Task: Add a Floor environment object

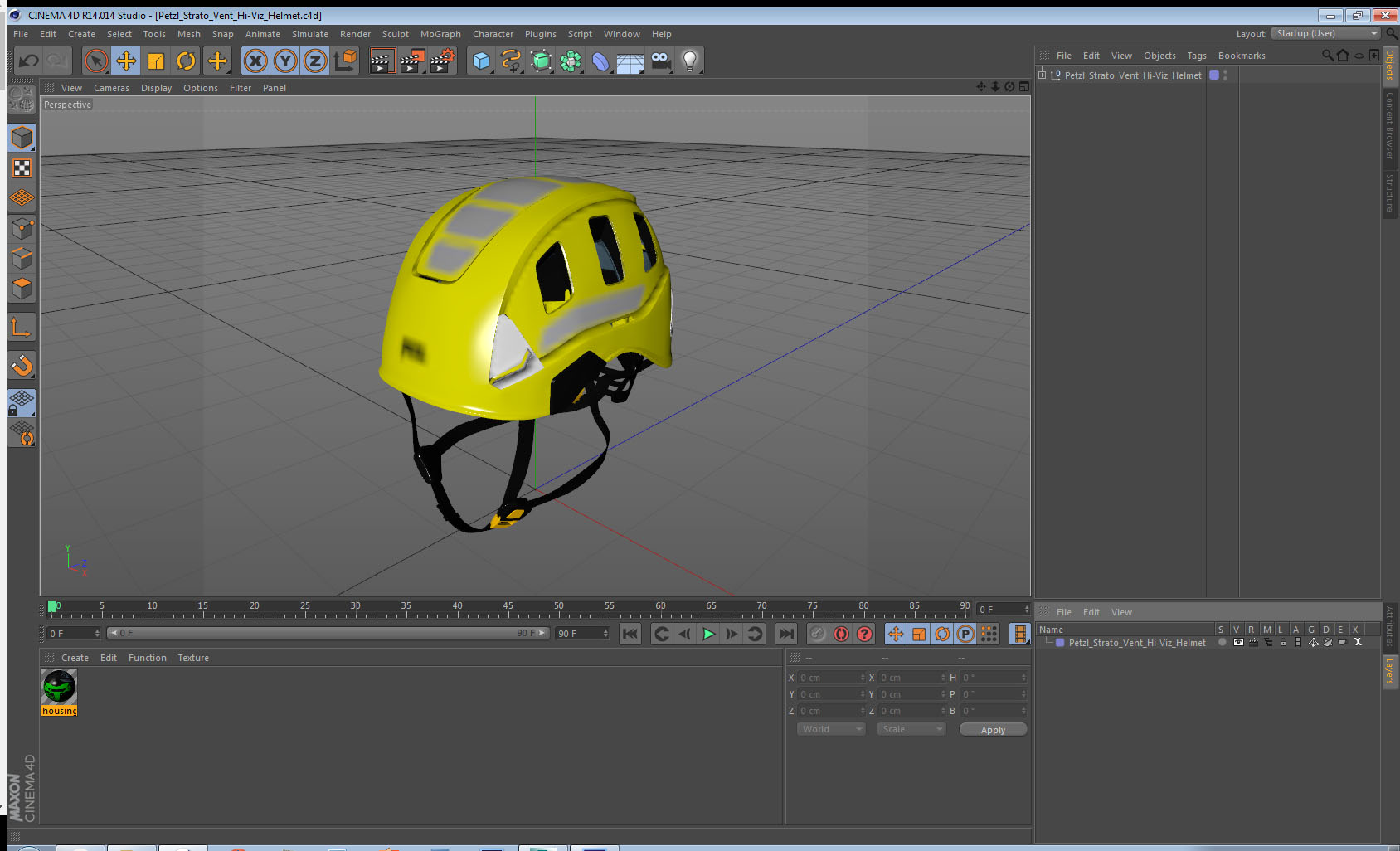Action: pos(630,61)
